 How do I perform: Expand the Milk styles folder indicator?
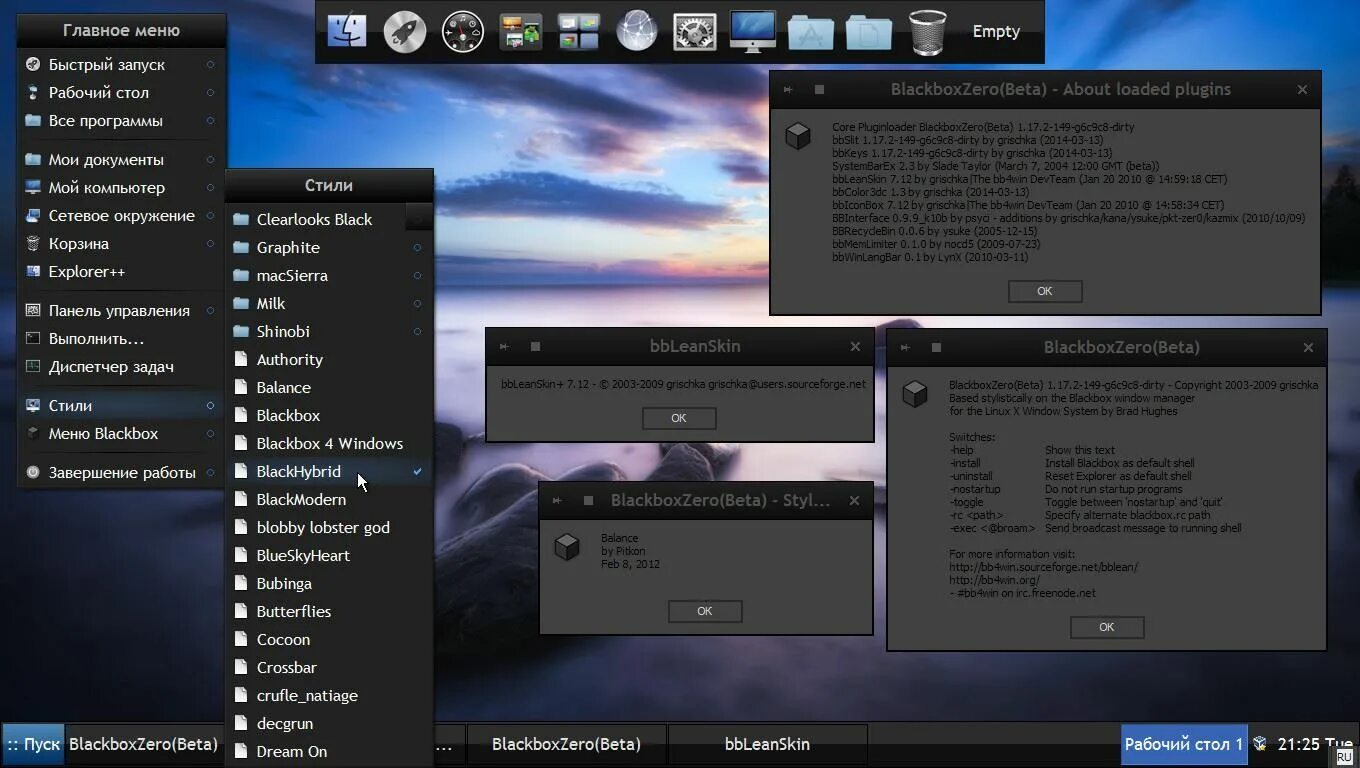point(417,303)
